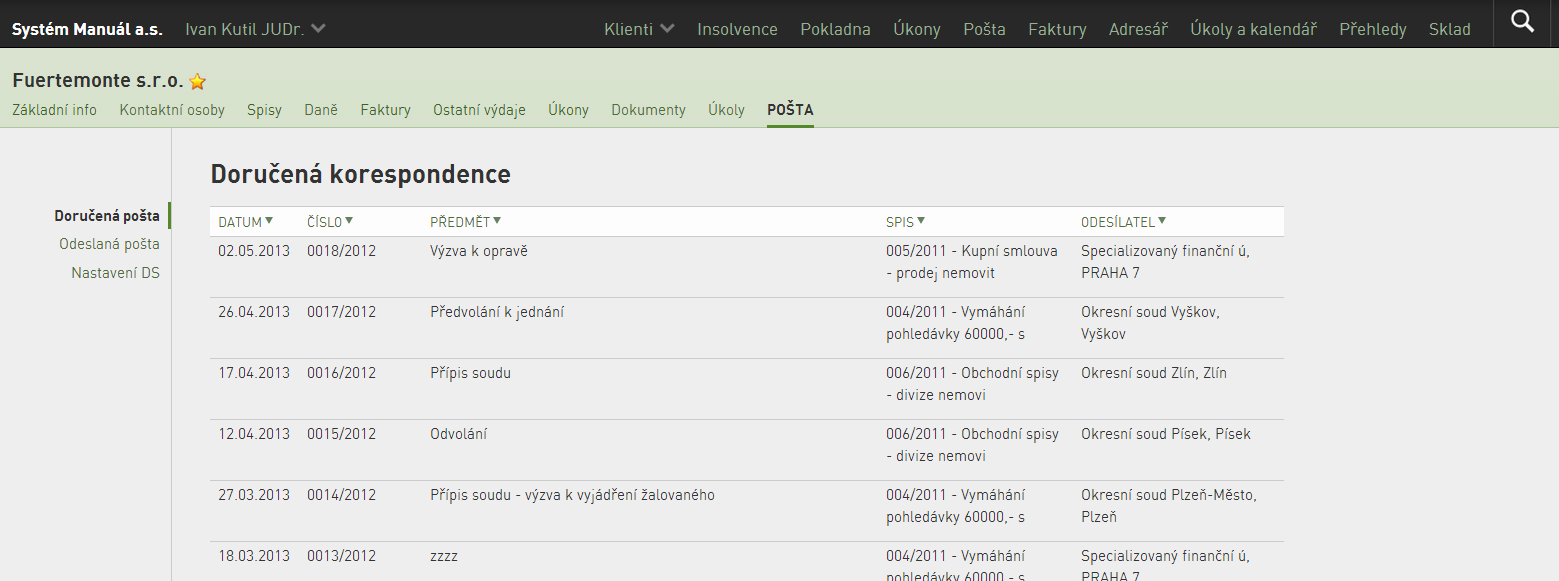Select the Faktury client tab
1559x581 pixels.
coord(385,110)
